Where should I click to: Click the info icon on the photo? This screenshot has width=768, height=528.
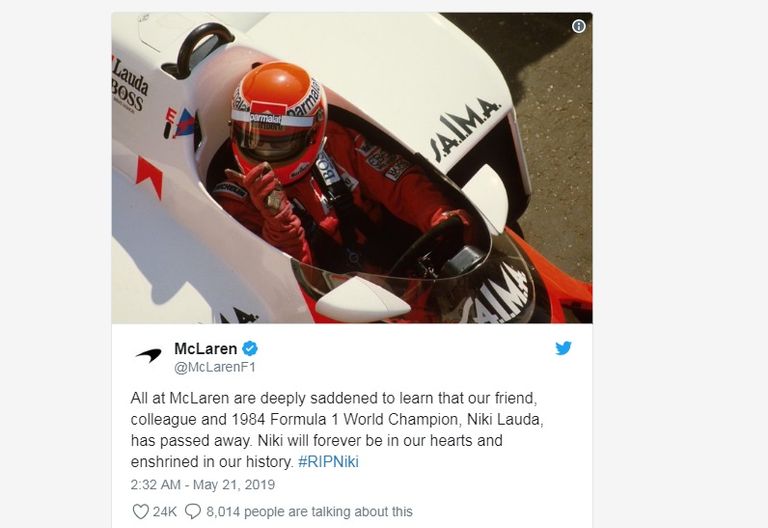coord(578,26)
